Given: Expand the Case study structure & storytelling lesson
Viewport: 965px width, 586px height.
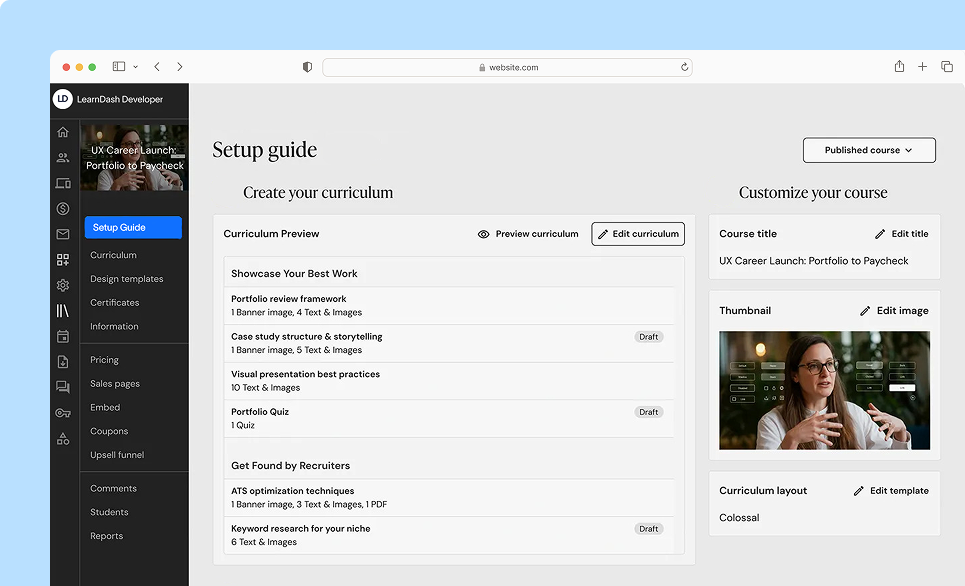Looking at the screenshot, I should click(x=307, y=337).
